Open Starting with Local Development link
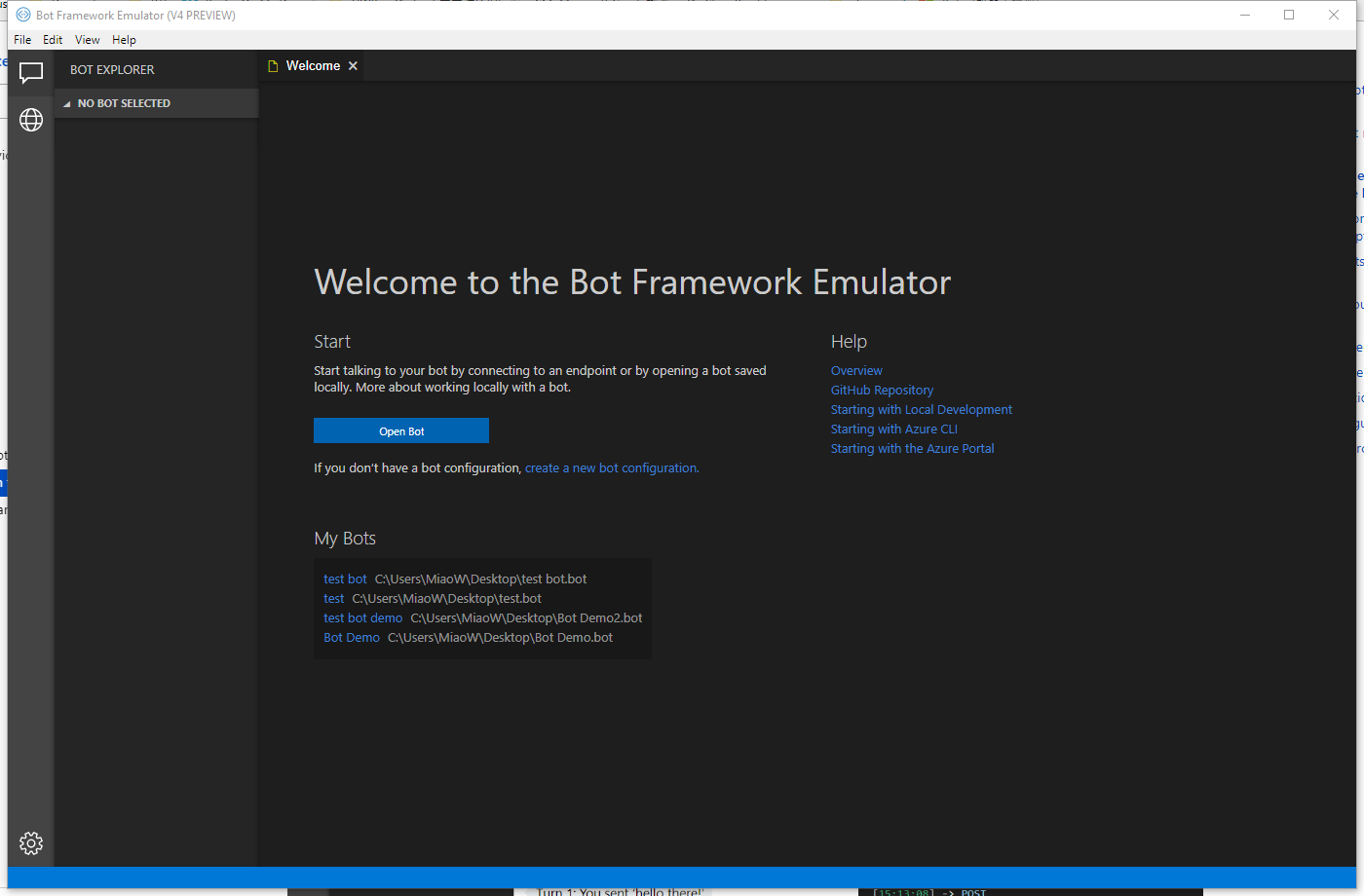1364x896 pixels. [922, 410]
